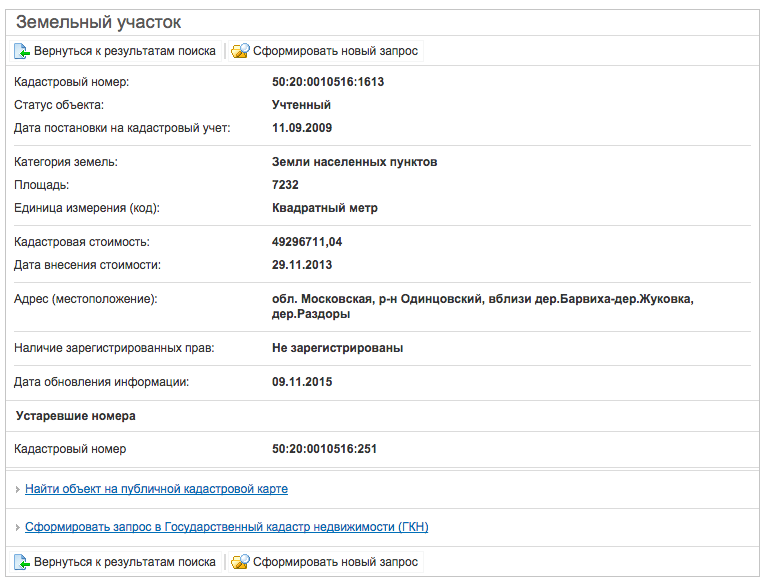Screen dimensions: 767x586
Task: Click the new query icon in top toolbar
Action: tap(240, 51)
